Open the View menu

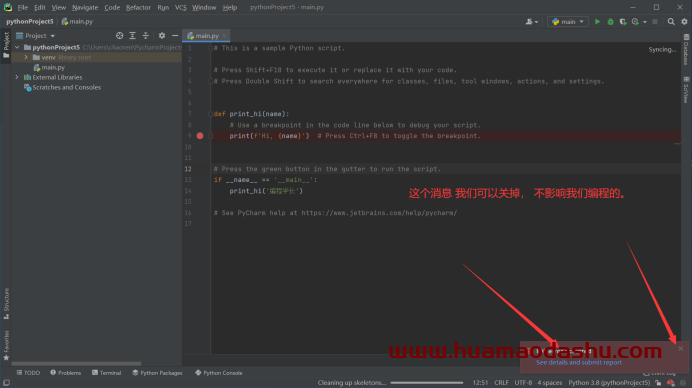(58, 8)
